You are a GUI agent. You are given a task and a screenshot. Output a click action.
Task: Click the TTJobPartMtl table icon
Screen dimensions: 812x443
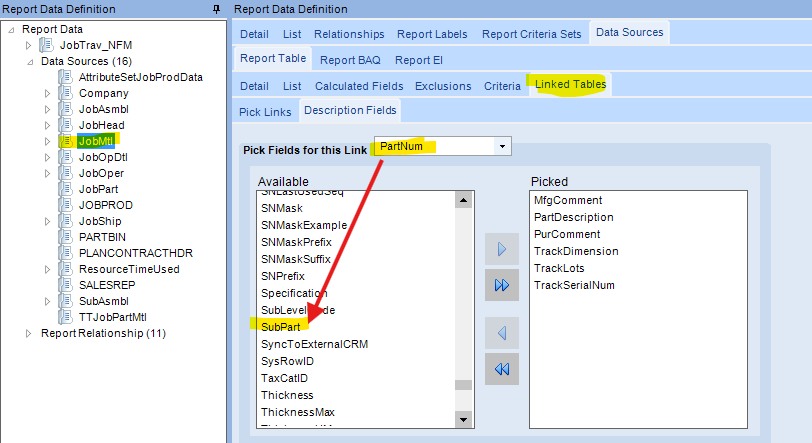[66, 318]
